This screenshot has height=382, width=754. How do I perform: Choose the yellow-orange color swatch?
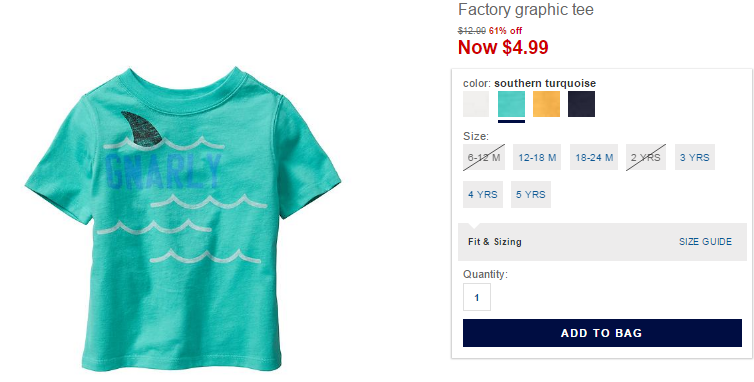tap(546, 104)
